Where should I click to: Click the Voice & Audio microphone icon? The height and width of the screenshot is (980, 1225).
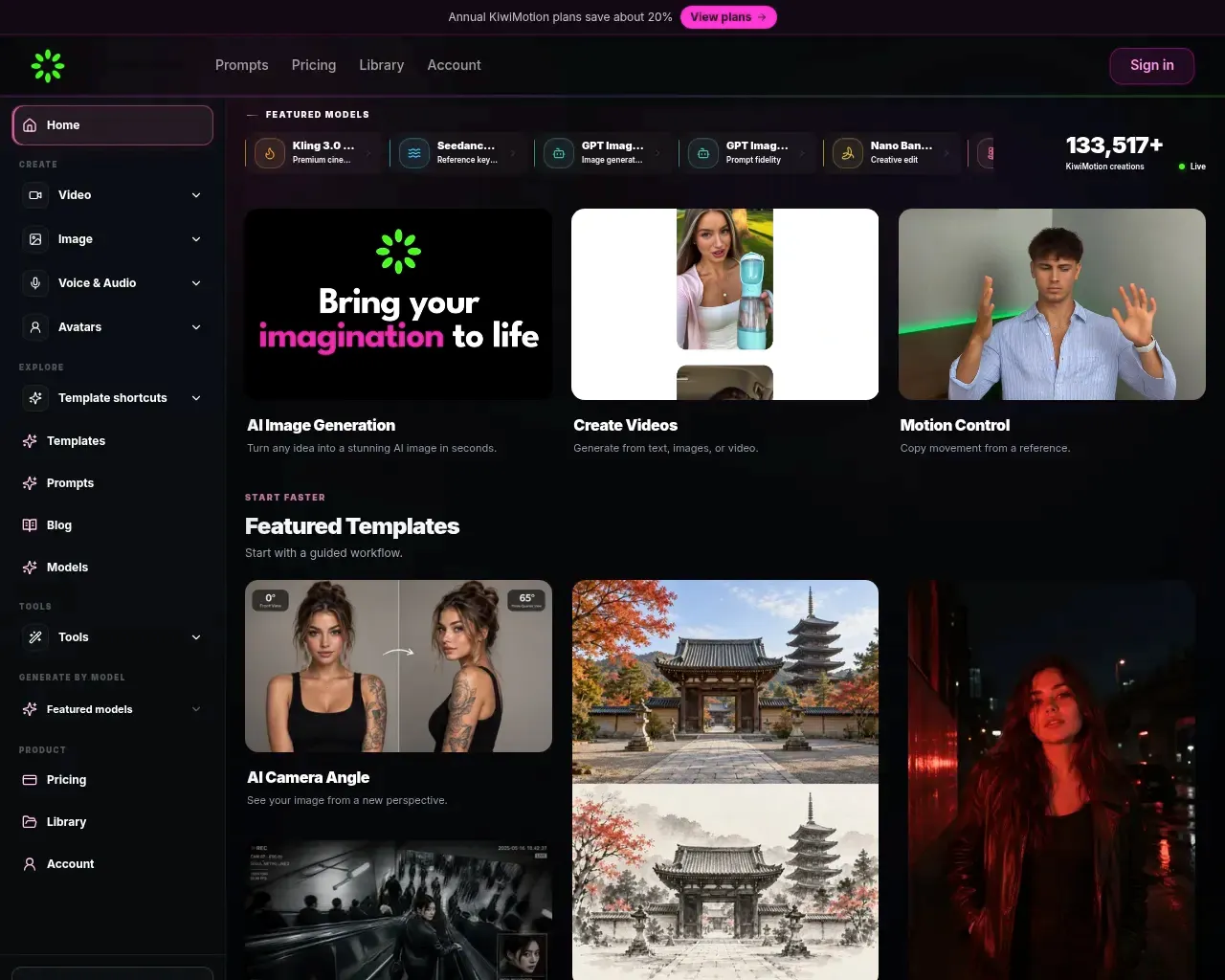pos(35,283)
